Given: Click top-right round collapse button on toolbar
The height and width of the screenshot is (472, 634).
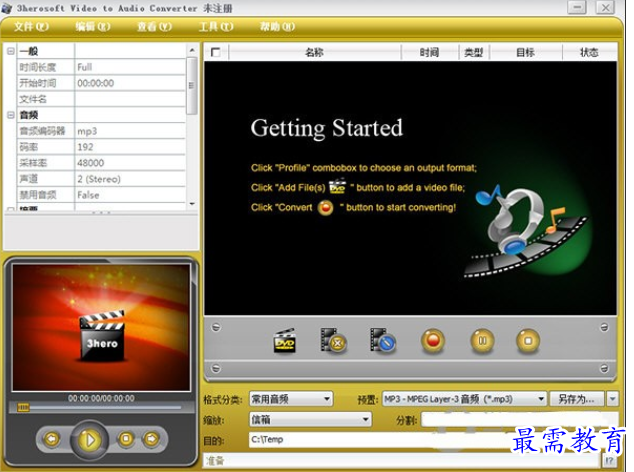Looking at the screenshot, I should click(x=604, y=327).
